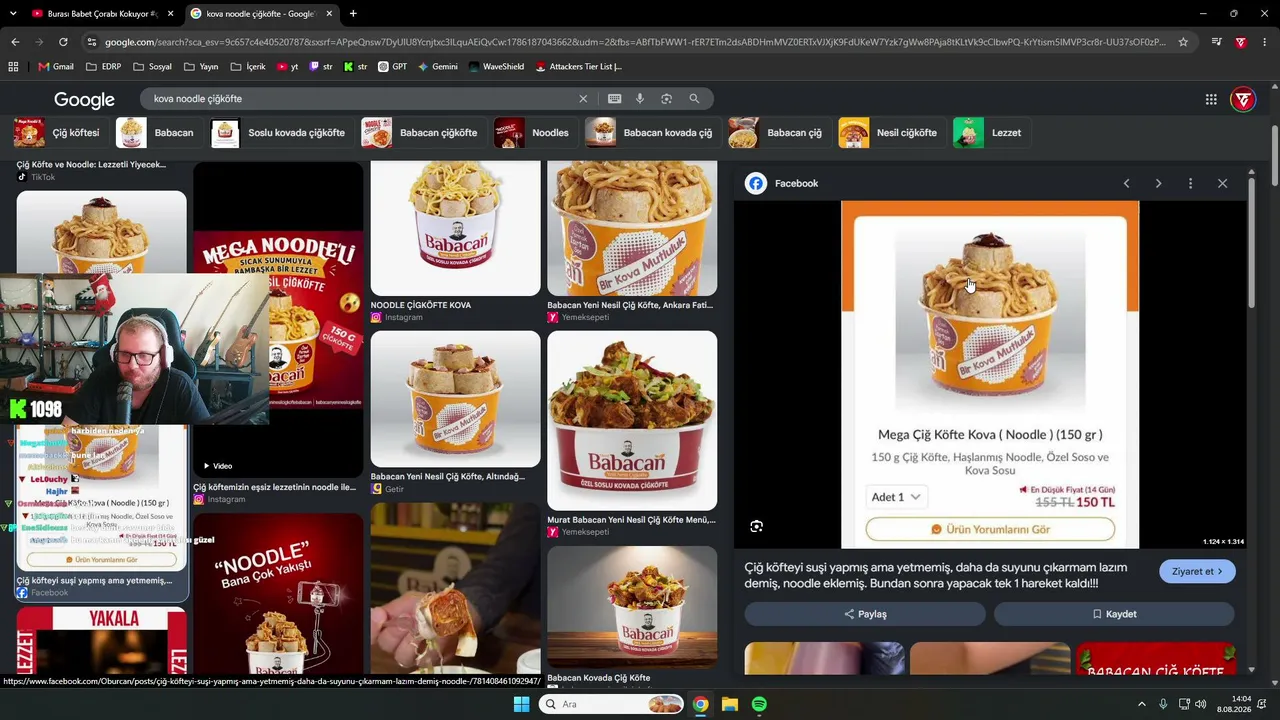
Task: Open the Twitch str bookmark
Action: tap(321, 67)
